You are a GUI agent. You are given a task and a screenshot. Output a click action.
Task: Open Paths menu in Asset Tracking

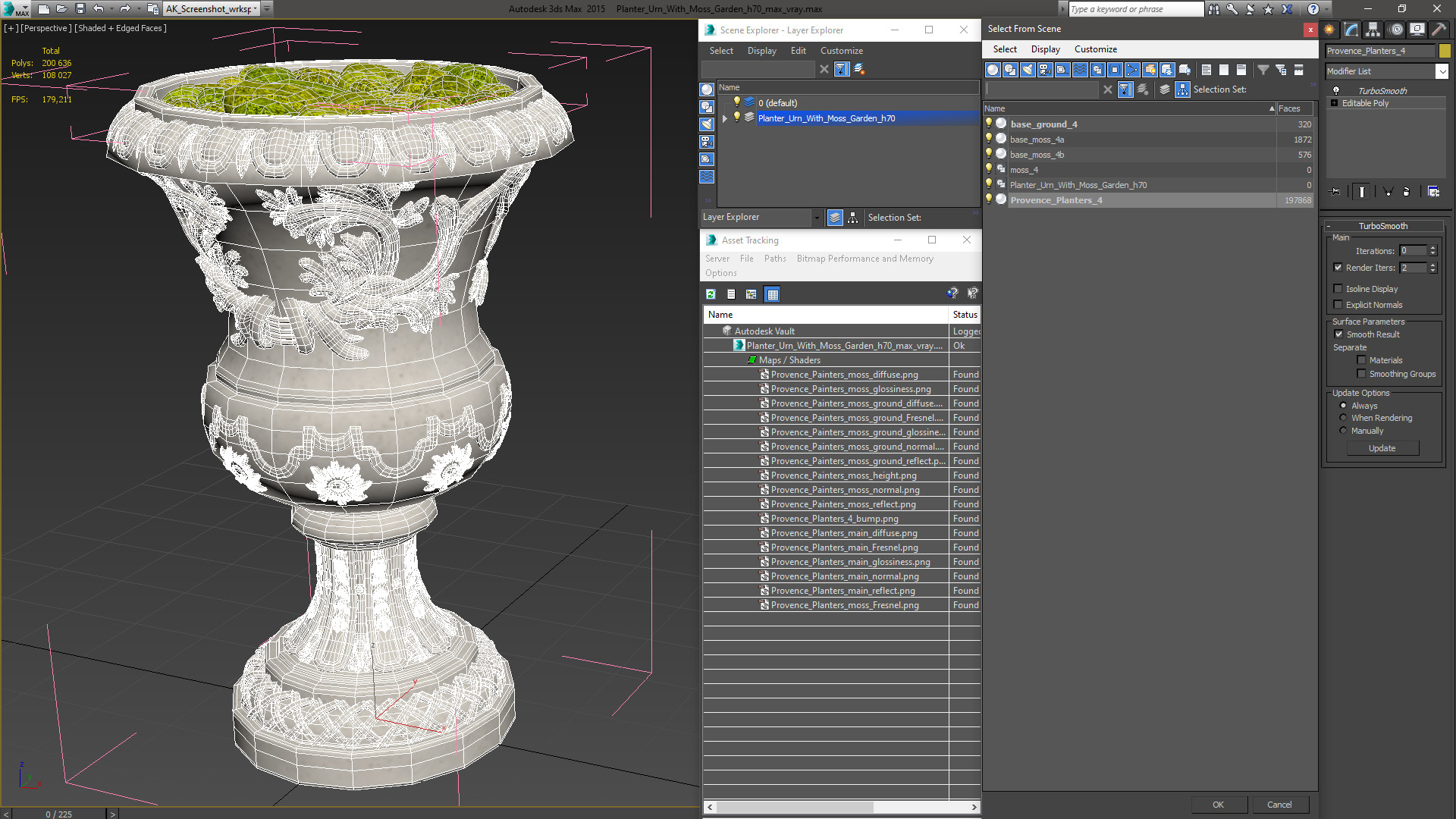[774, 259]
